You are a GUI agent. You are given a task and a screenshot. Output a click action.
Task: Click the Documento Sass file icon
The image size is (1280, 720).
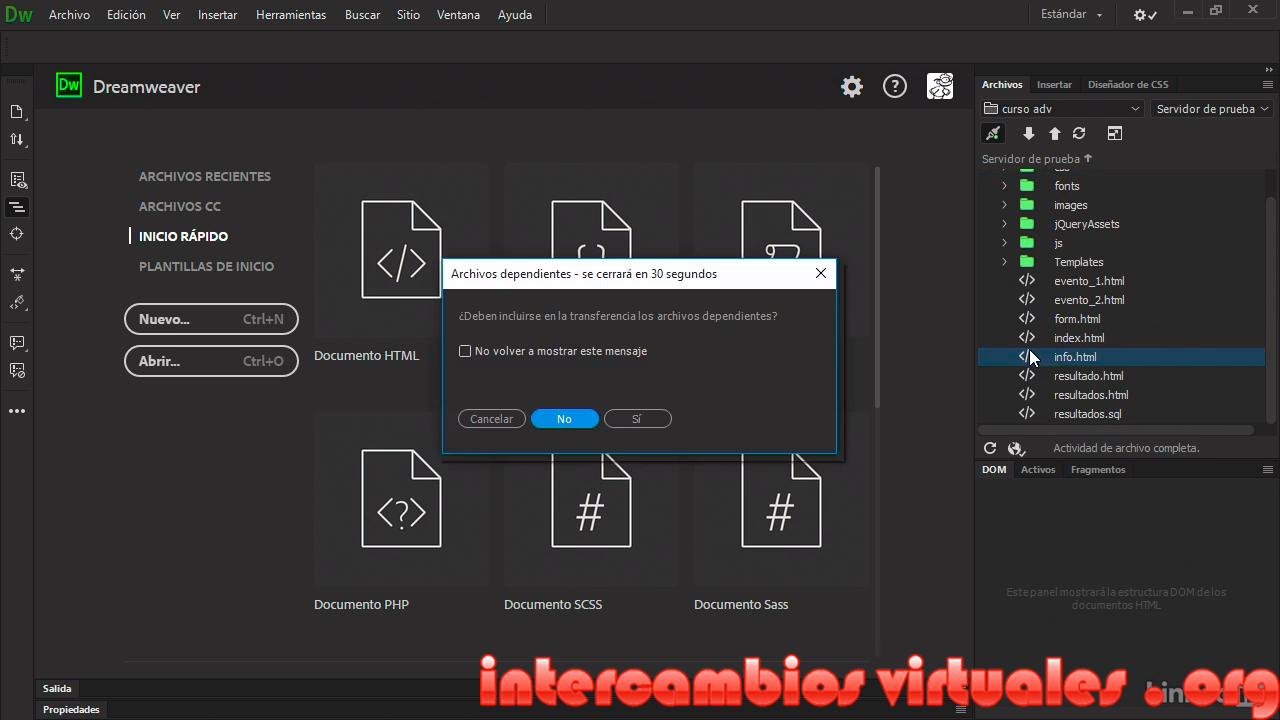click(781, 498)
